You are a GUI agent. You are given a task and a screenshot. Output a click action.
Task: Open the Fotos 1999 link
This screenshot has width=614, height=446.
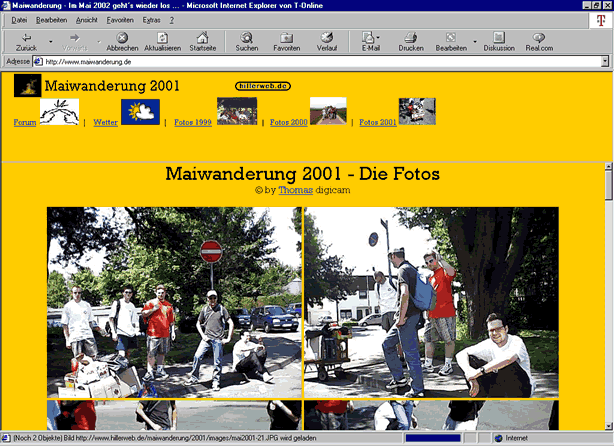click(192, 122)
